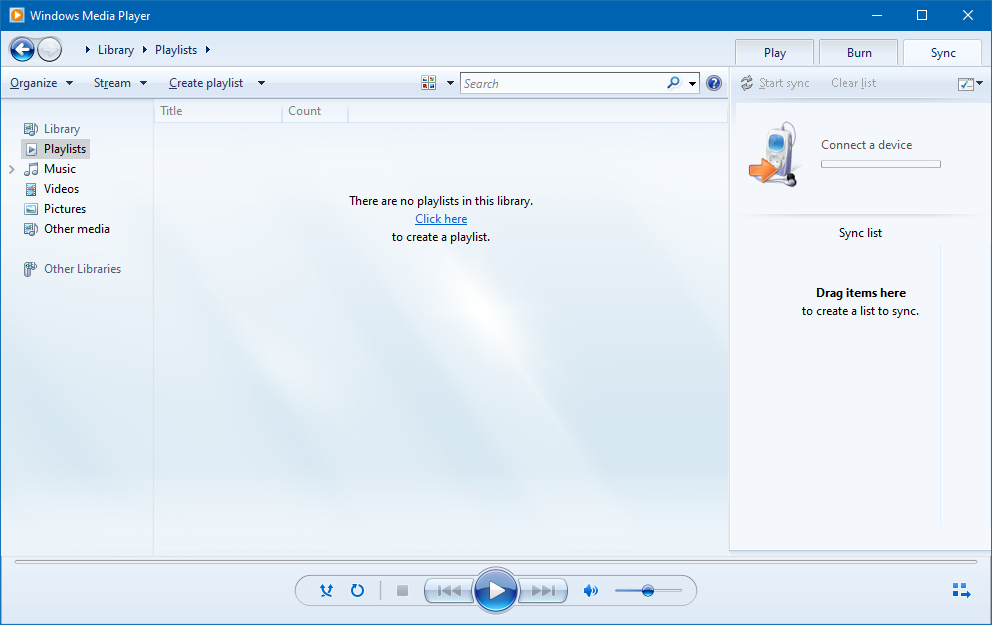Click the Music note icon
992x625 pixels.
pyautogui.click(x=31, y=169)
